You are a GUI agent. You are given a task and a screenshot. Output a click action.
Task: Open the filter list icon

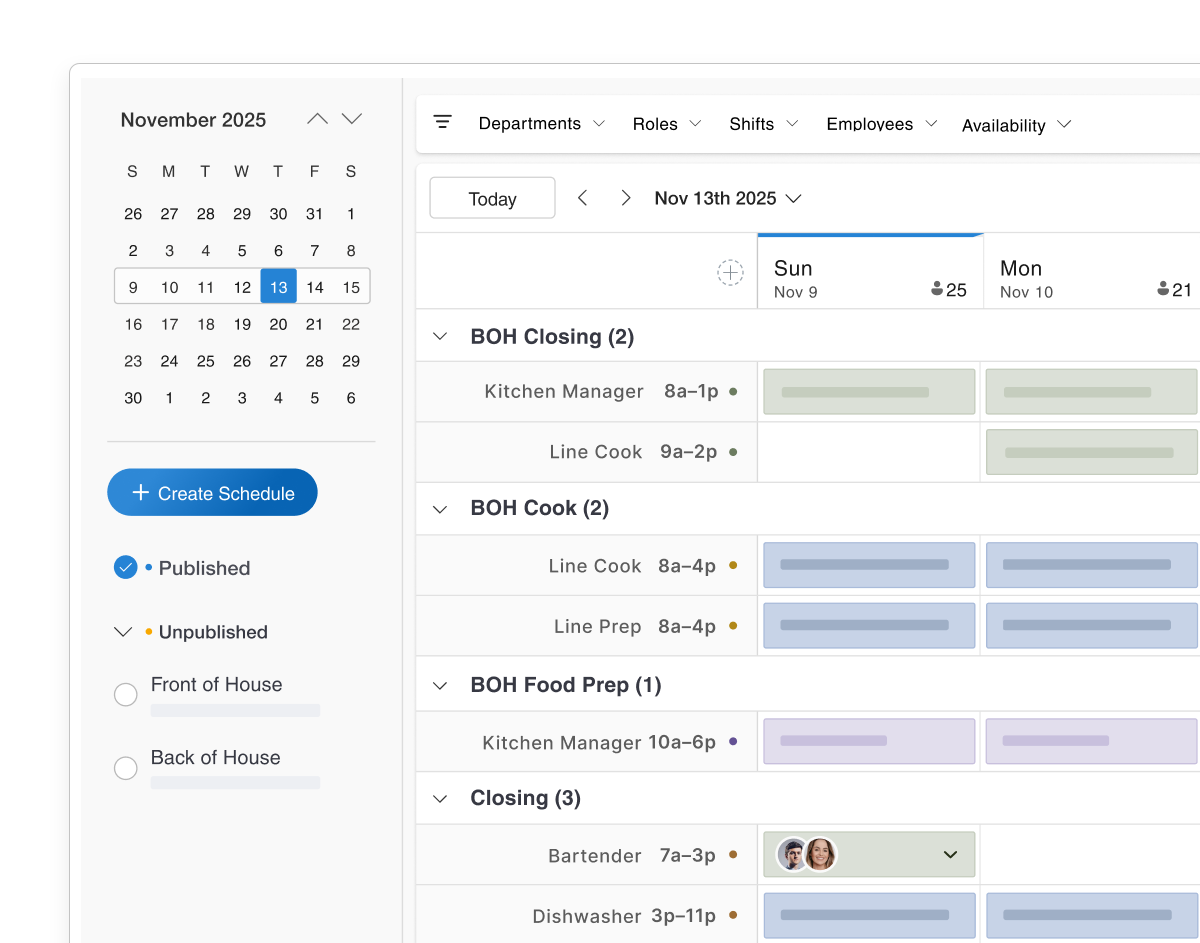tap(442, 122)
